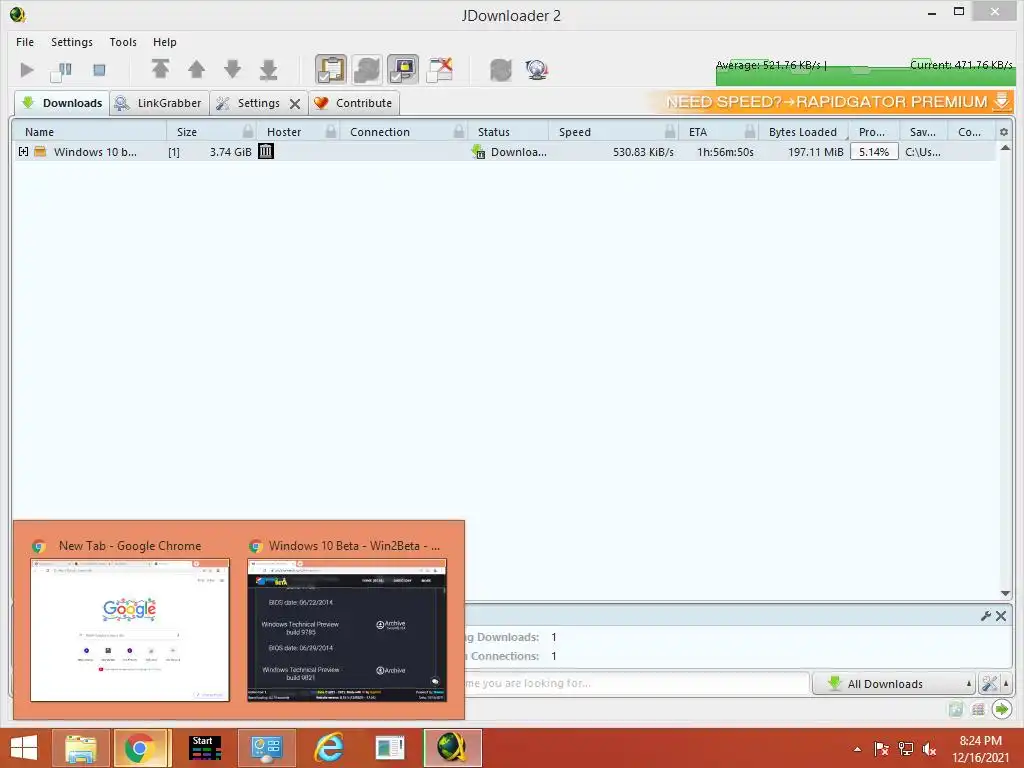Screen dimensions: 1024x768
Task: Click the green arrow icon at bottom right
Action: [x=1001, y=709]
